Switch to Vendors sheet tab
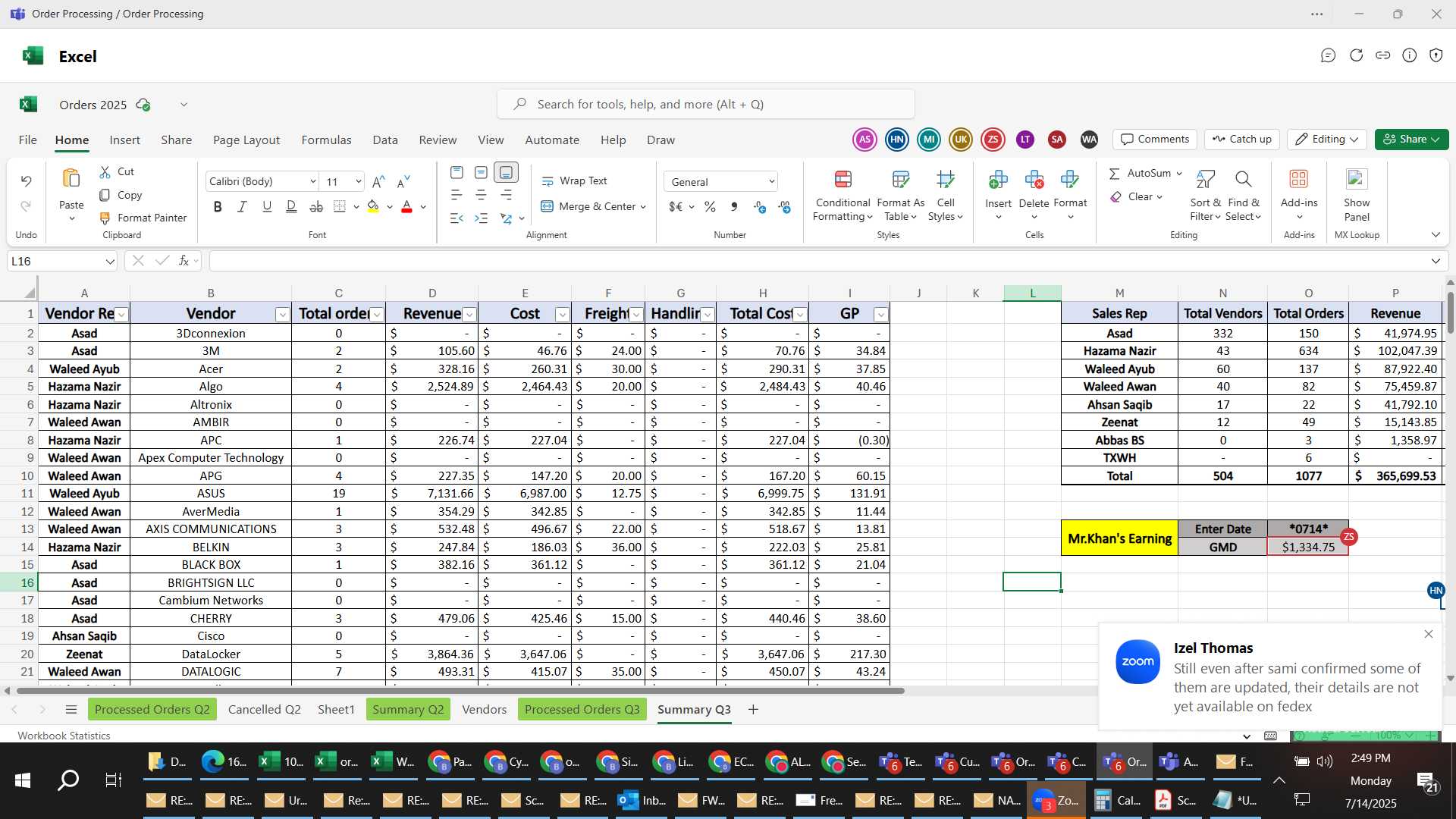 484,709
